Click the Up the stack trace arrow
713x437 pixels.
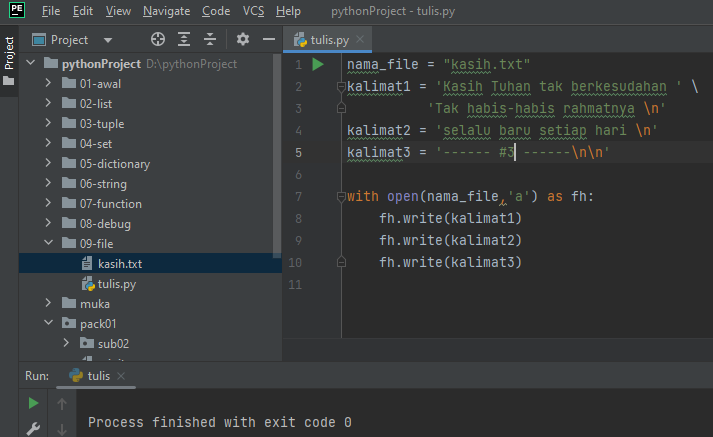(62, 403)
